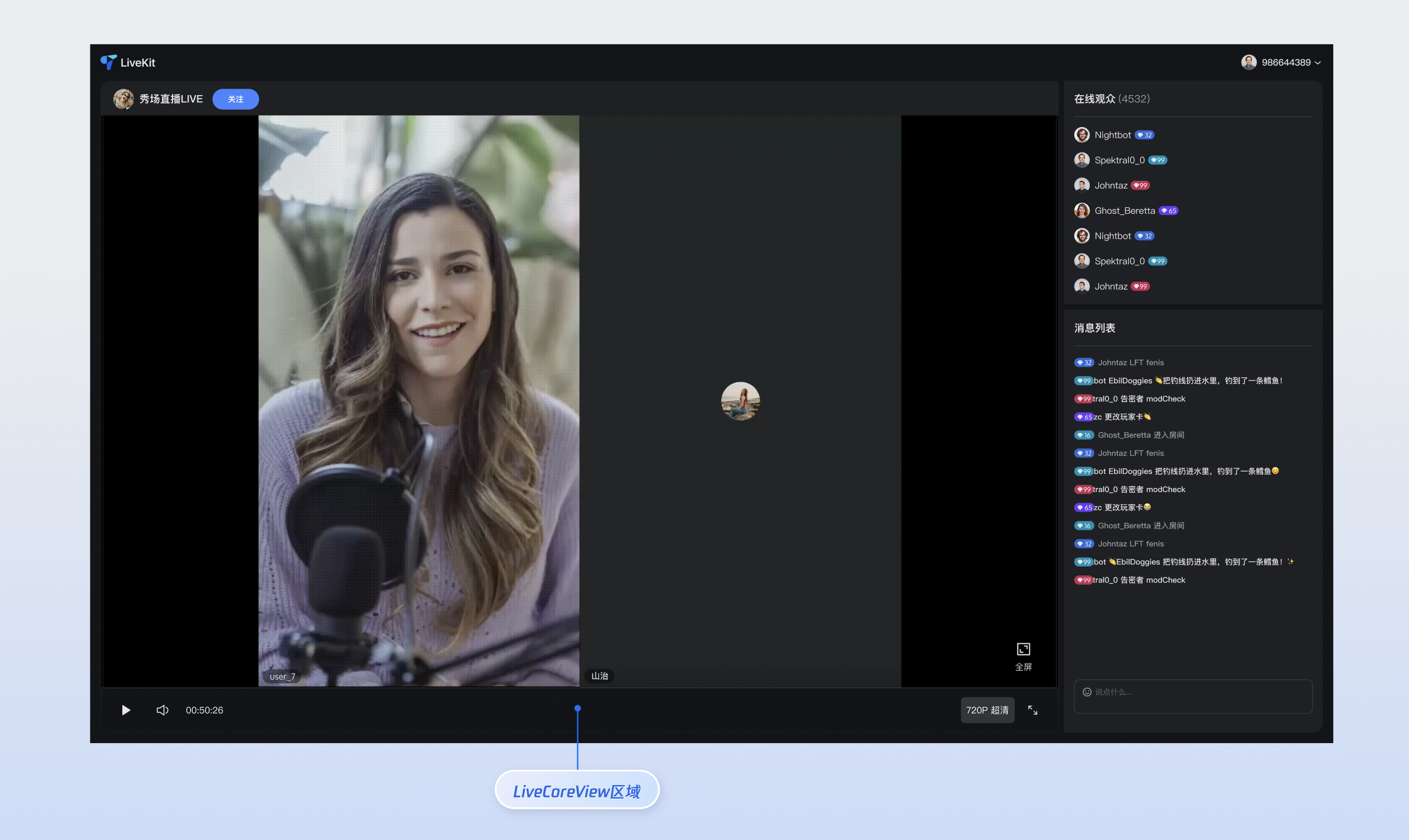1409x840 pixels.
Task: Click the circular avatar of guest 山治
Action: [x=740, y=401]
